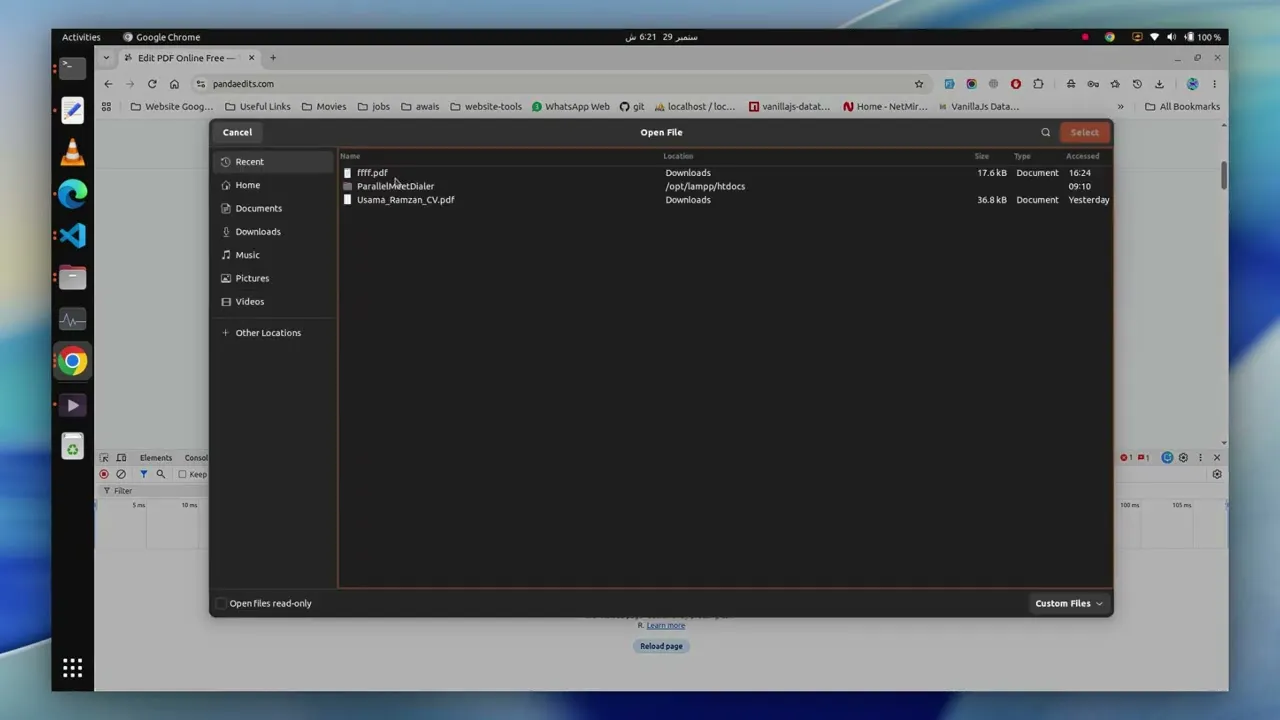1280x720 pixels.
Task: Open Other Locations in sidebar
Action: click(x=273, y=333)
